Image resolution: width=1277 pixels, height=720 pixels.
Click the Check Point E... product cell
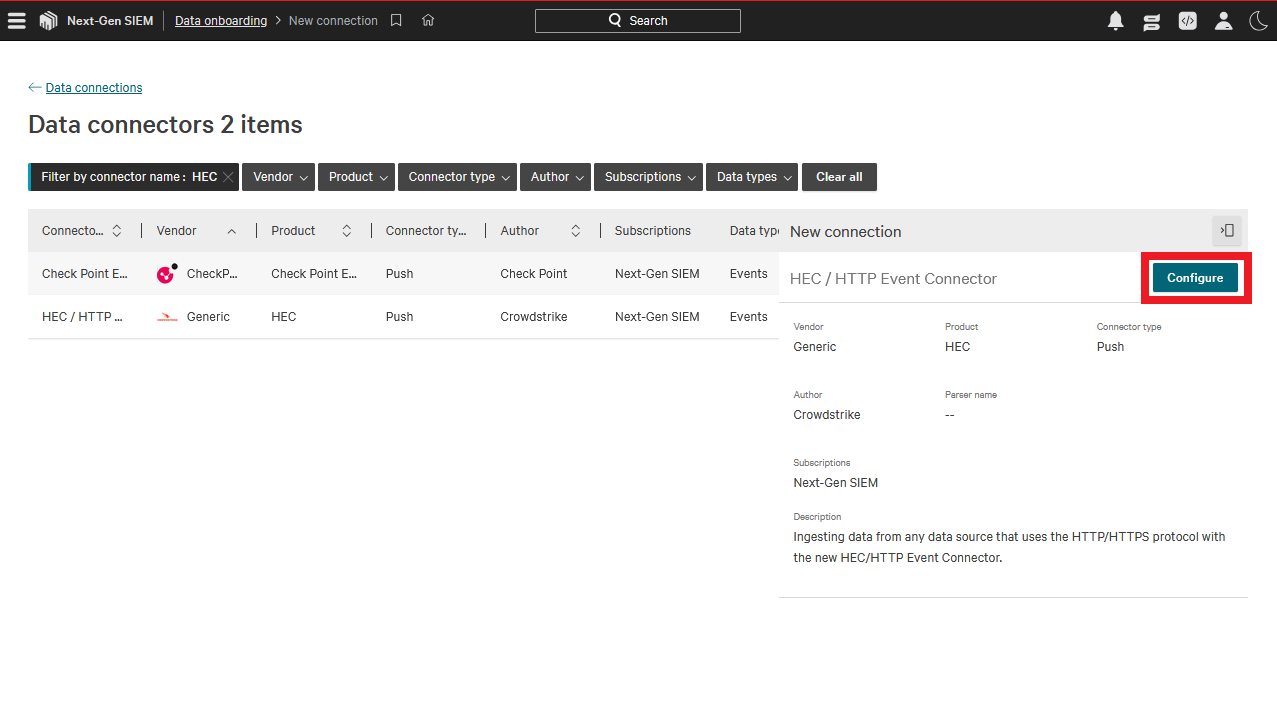[x=314, y=274]
